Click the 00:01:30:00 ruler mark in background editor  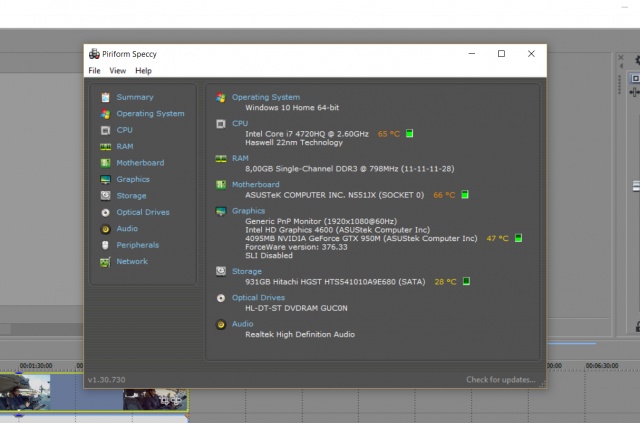click(x=36, y=366)
